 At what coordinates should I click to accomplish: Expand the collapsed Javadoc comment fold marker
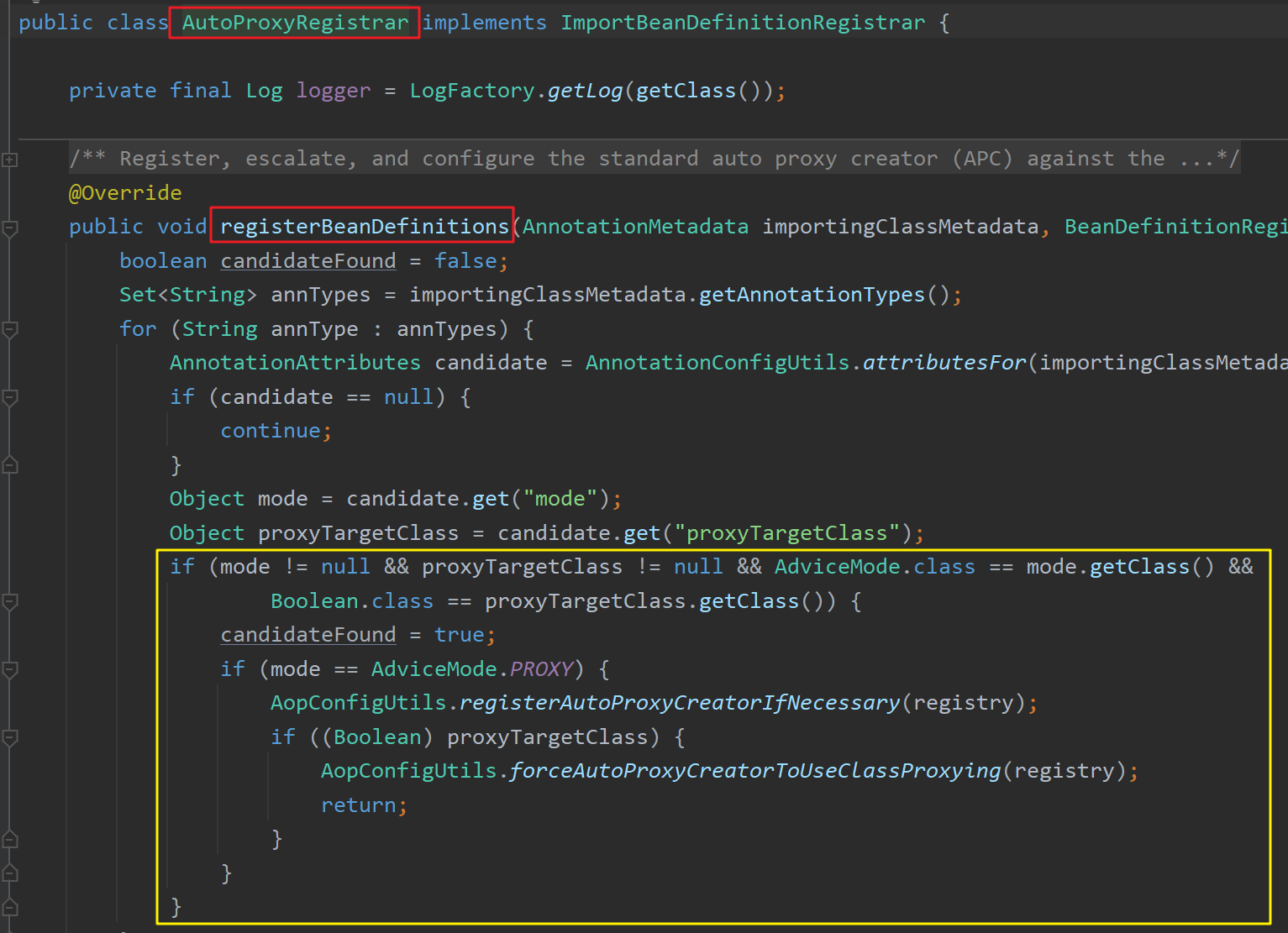click(x=10, y=159)
